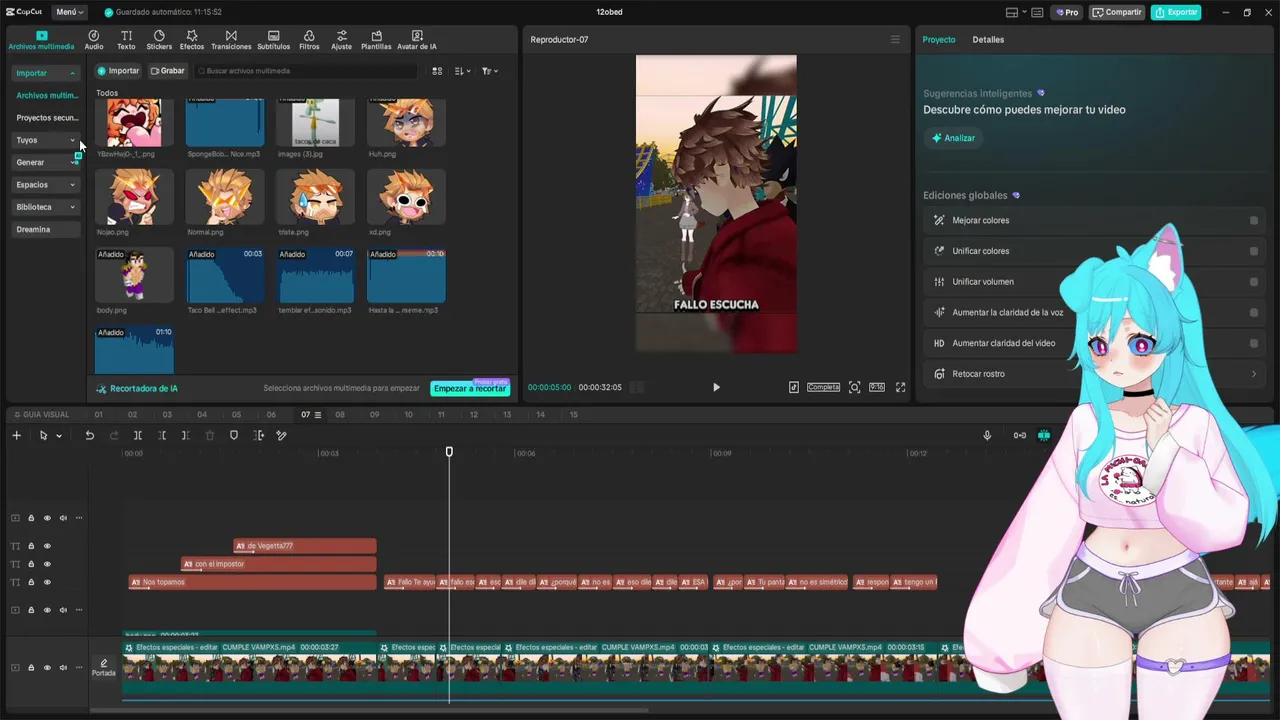
Task: Select Dreamina in the sidebar
Action: [45, 229]
